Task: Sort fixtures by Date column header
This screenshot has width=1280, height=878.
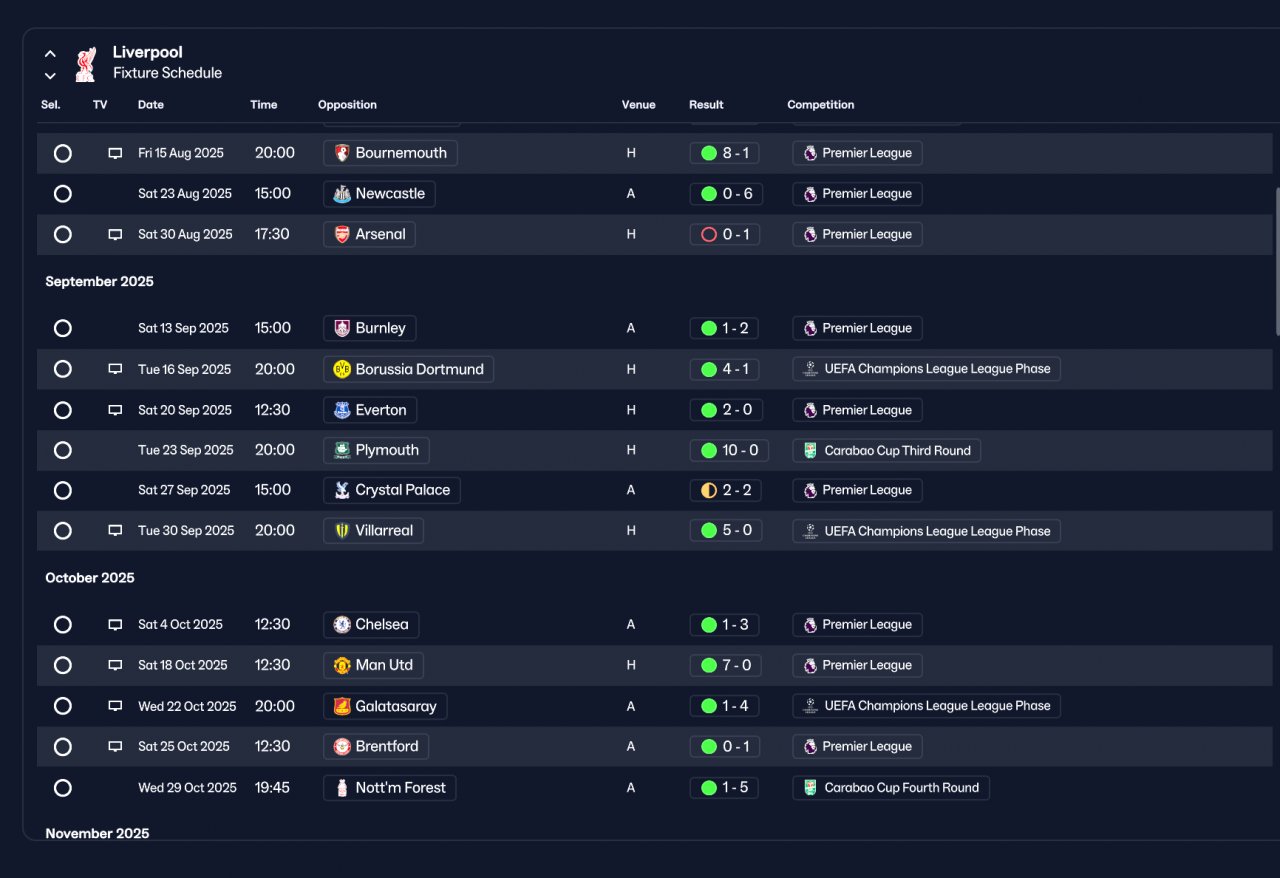Action: tap(151, 105)
